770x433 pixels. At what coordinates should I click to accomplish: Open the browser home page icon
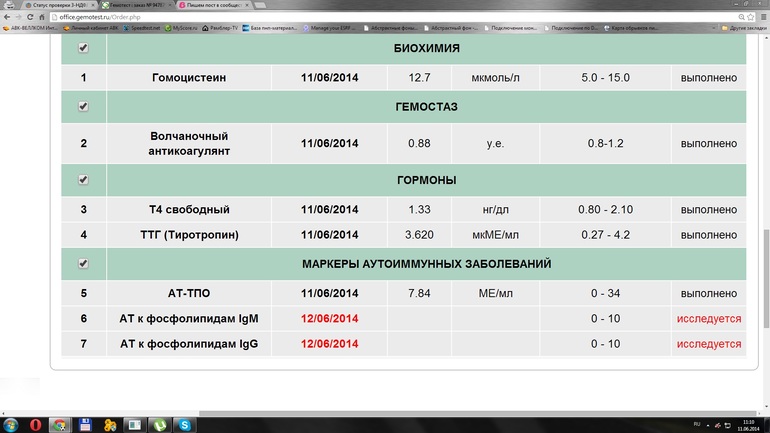click(42, 17)
